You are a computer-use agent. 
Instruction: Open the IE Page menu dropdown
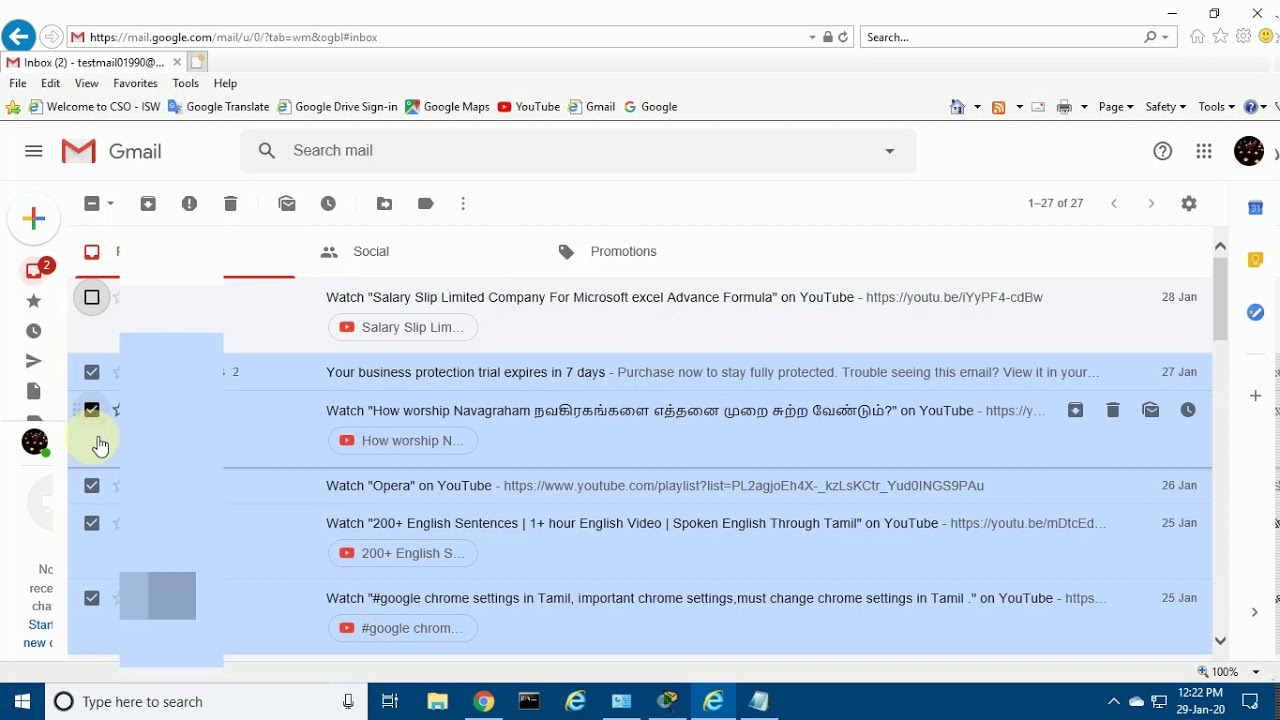pos(1116,107)
